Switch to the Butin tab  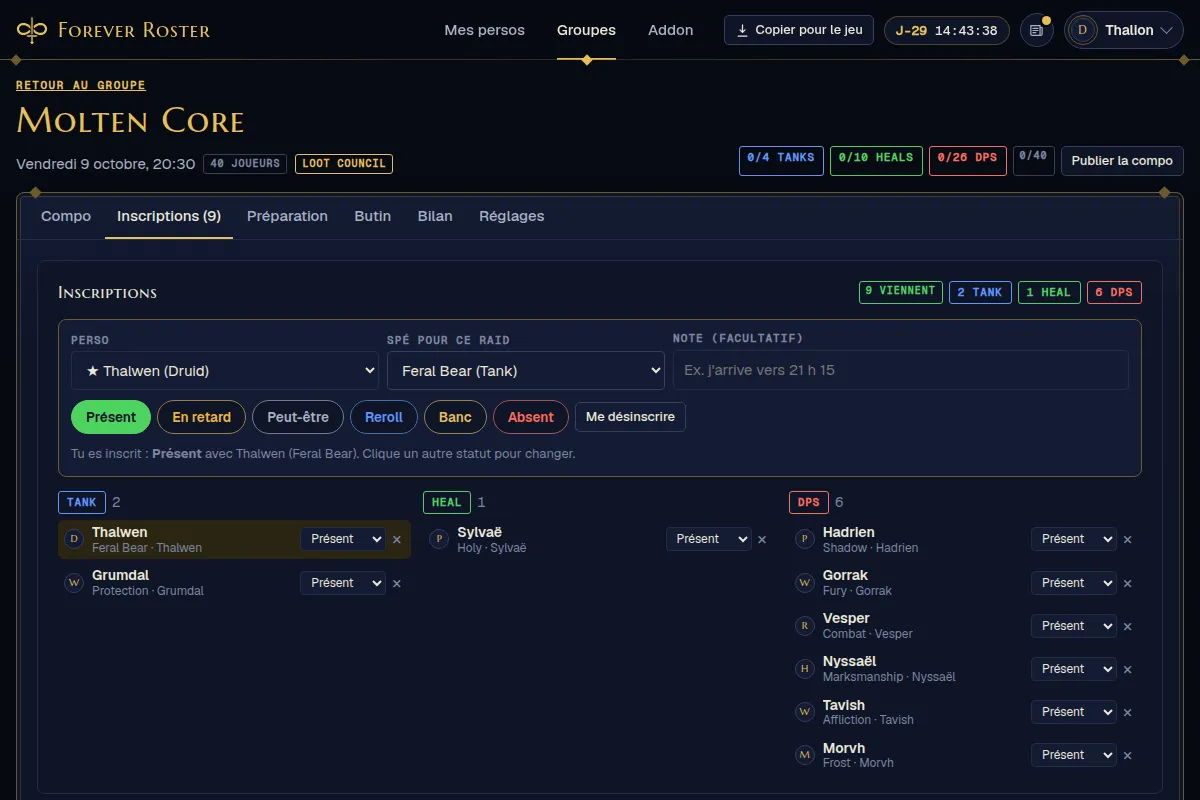pyautogui.click(x=373, y=216)
